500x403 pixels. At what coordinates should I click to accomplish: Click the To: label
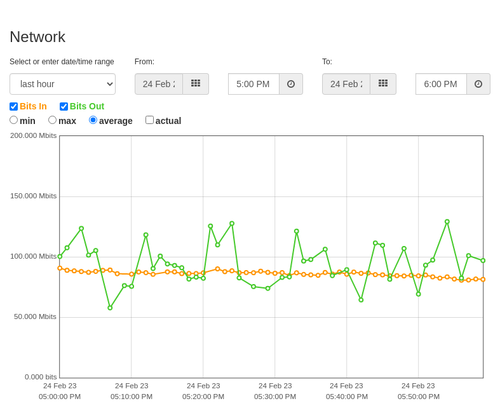click(x=327, y=62)
